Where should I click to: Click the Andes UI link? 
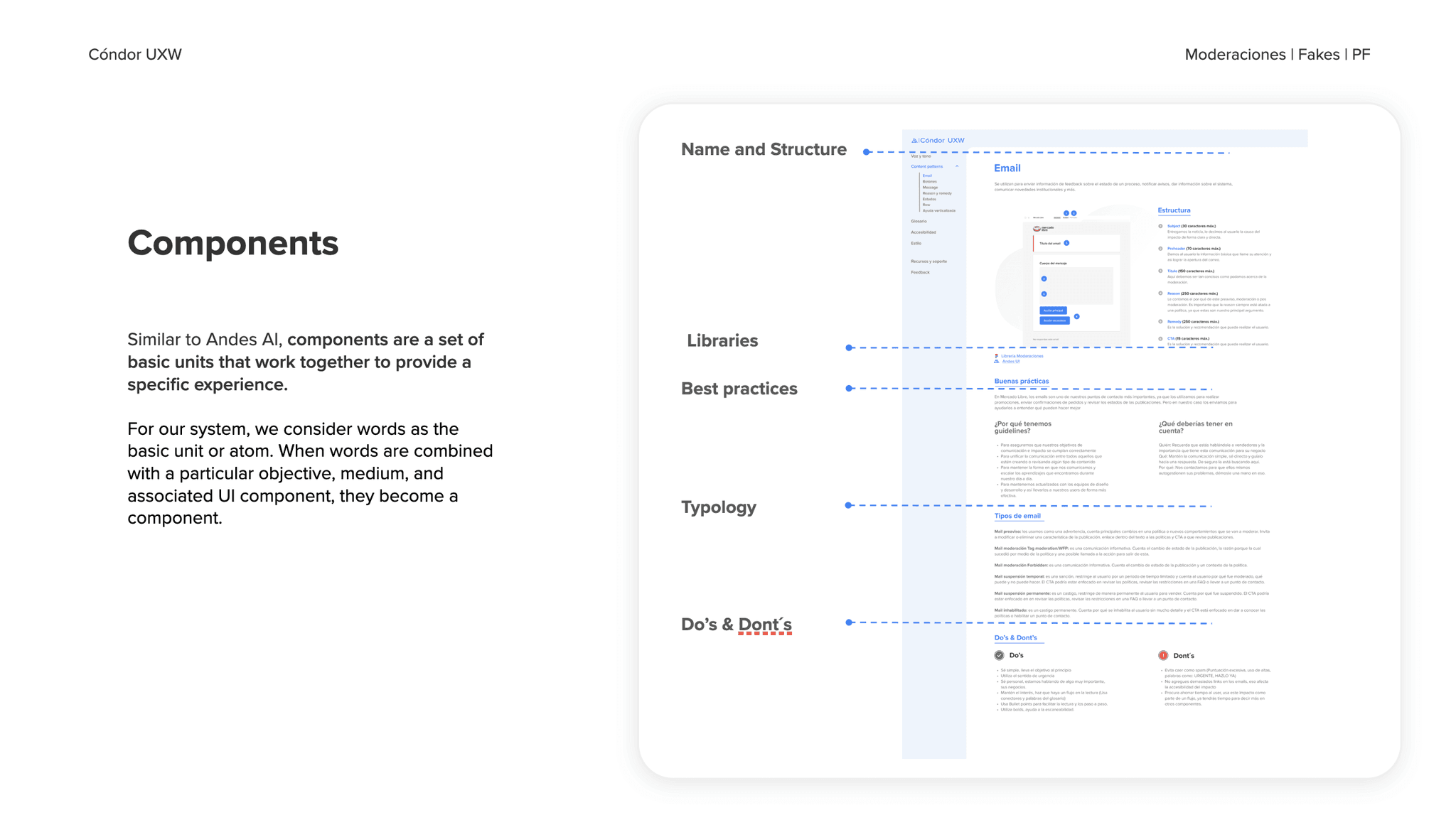(x=1010, y=362)
